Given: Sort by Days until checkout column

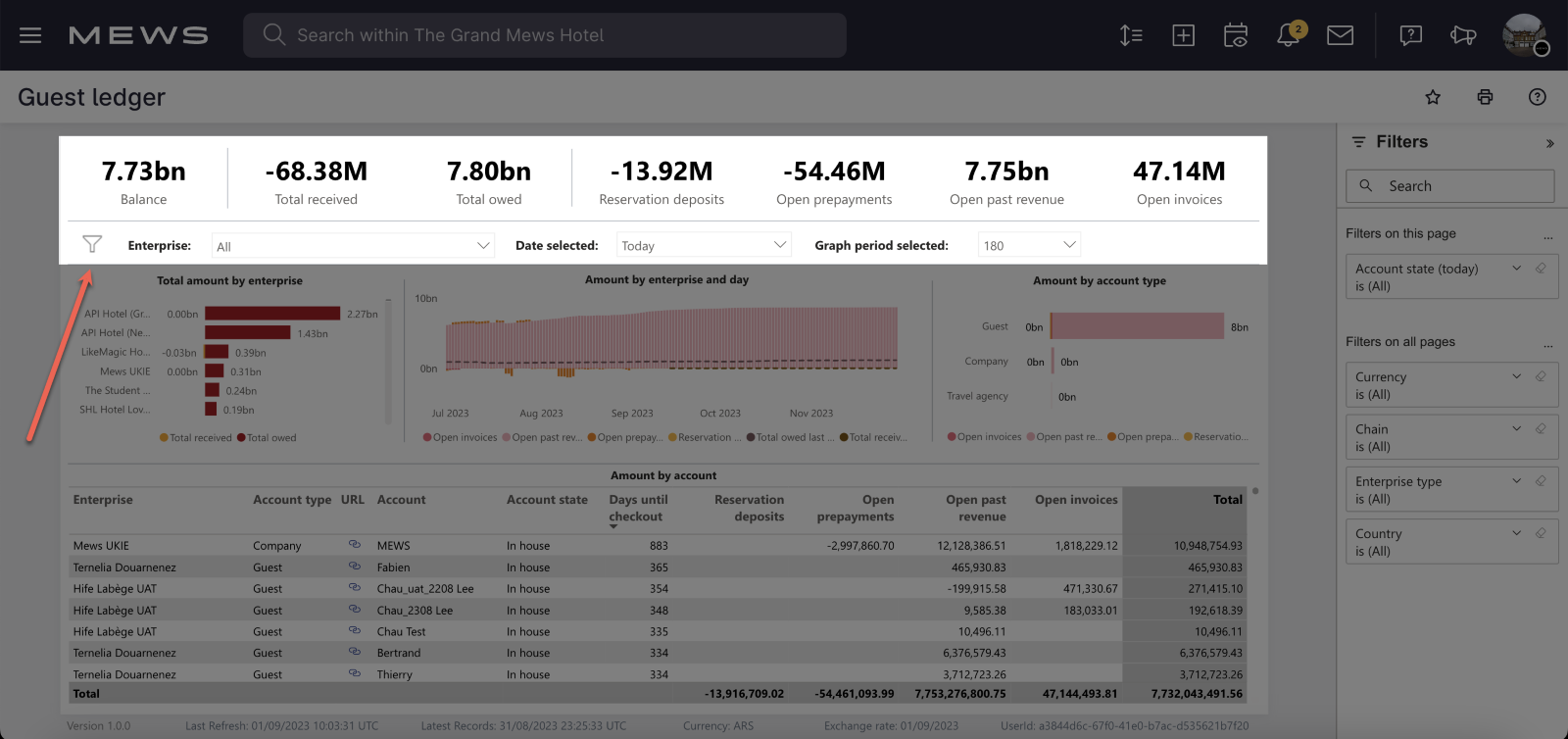Looking at the screenshot, I should tap(637, 508).
